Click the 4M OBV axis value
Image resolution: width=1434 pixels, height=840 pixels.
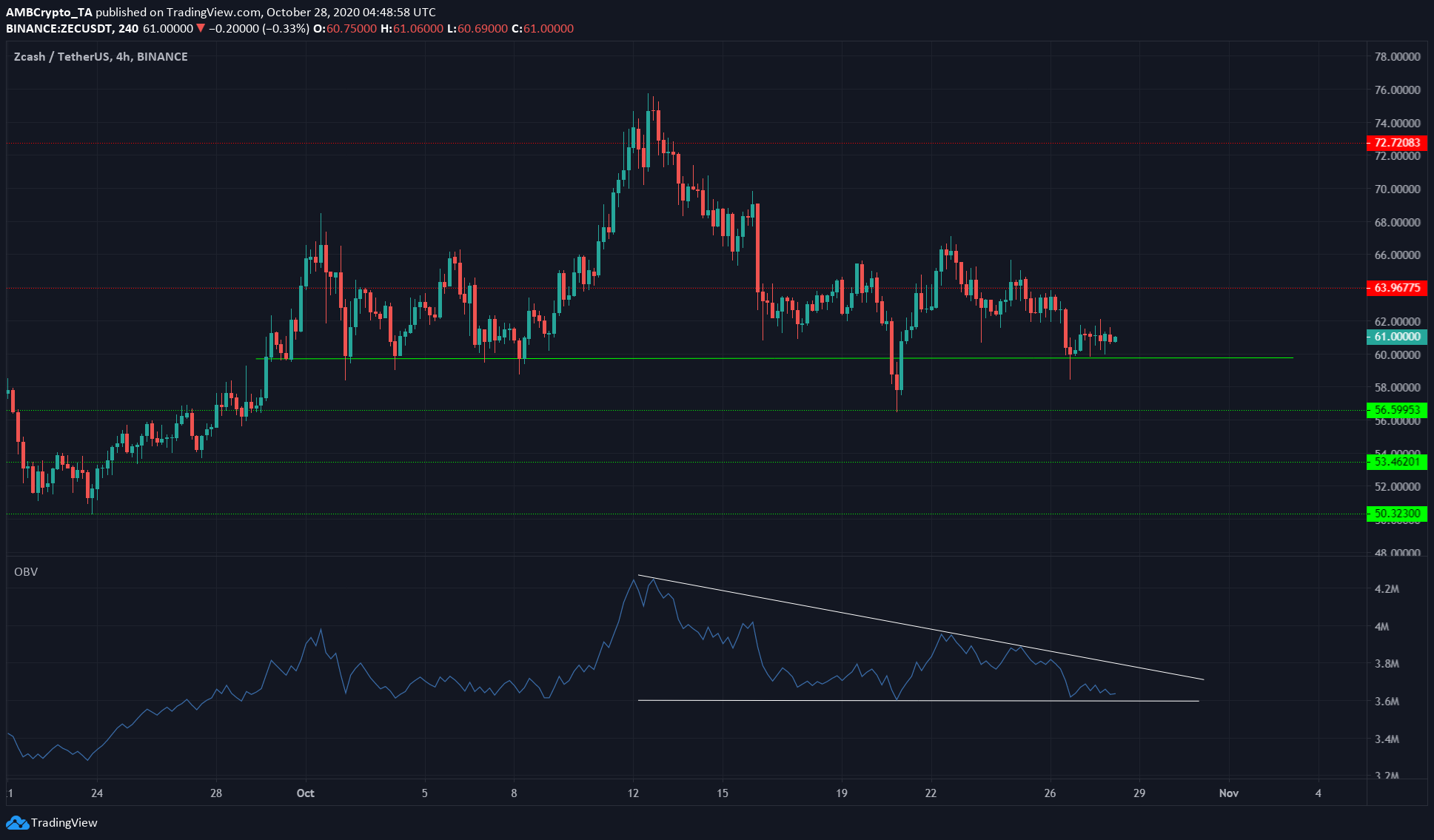pyautogui.click(x=1381, y=627)
